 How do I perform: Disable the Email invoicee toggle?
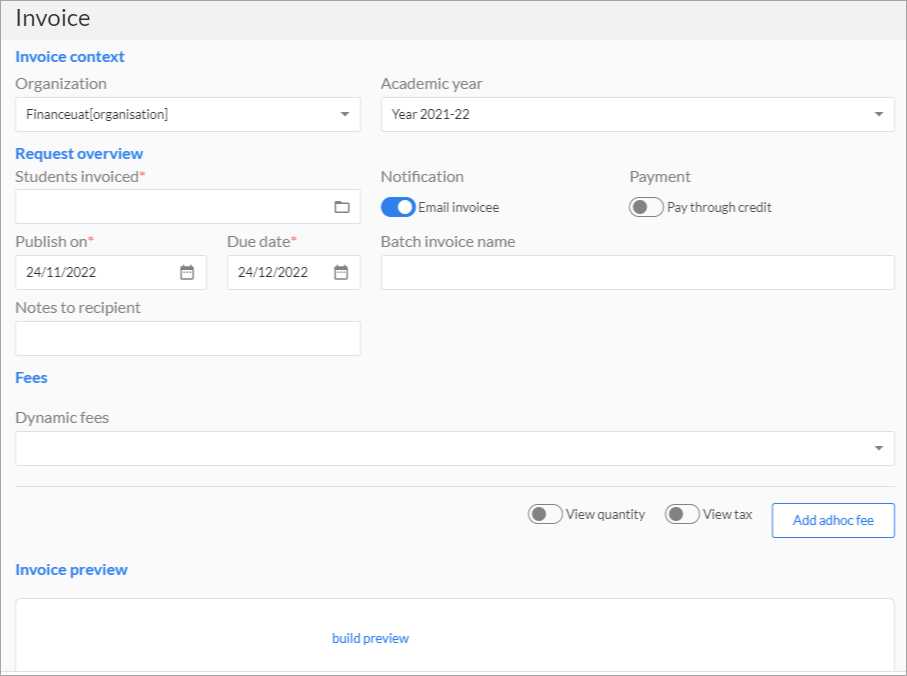pos(398,207)
